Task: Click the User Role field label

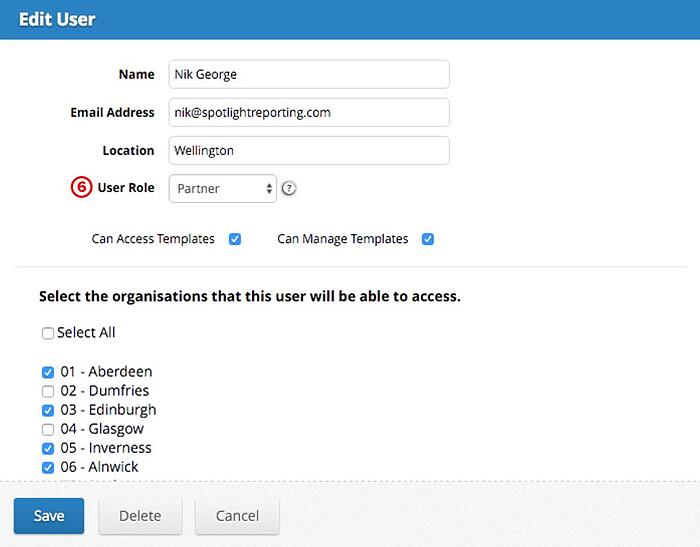Action: (126, 188)
